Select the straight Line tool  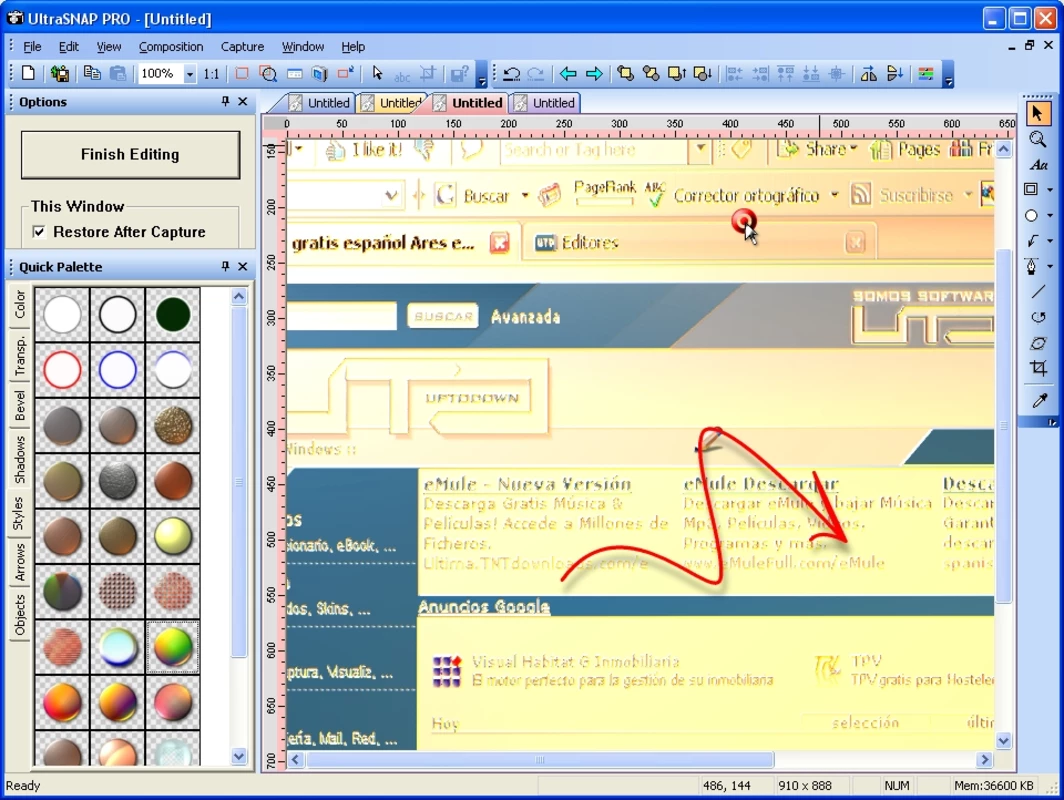[x=1038, y=292]
